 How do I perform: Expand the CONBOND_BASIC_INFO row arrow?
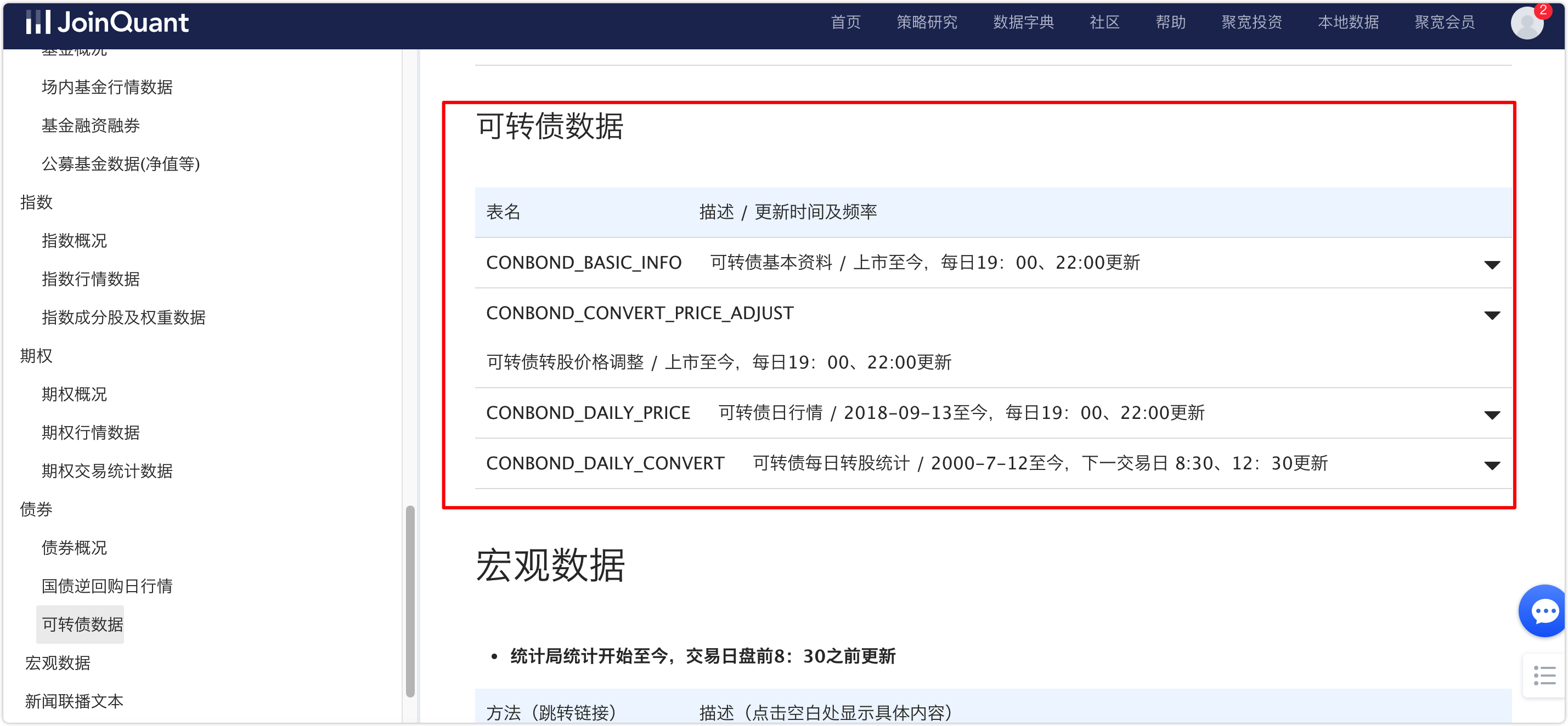1491,264
